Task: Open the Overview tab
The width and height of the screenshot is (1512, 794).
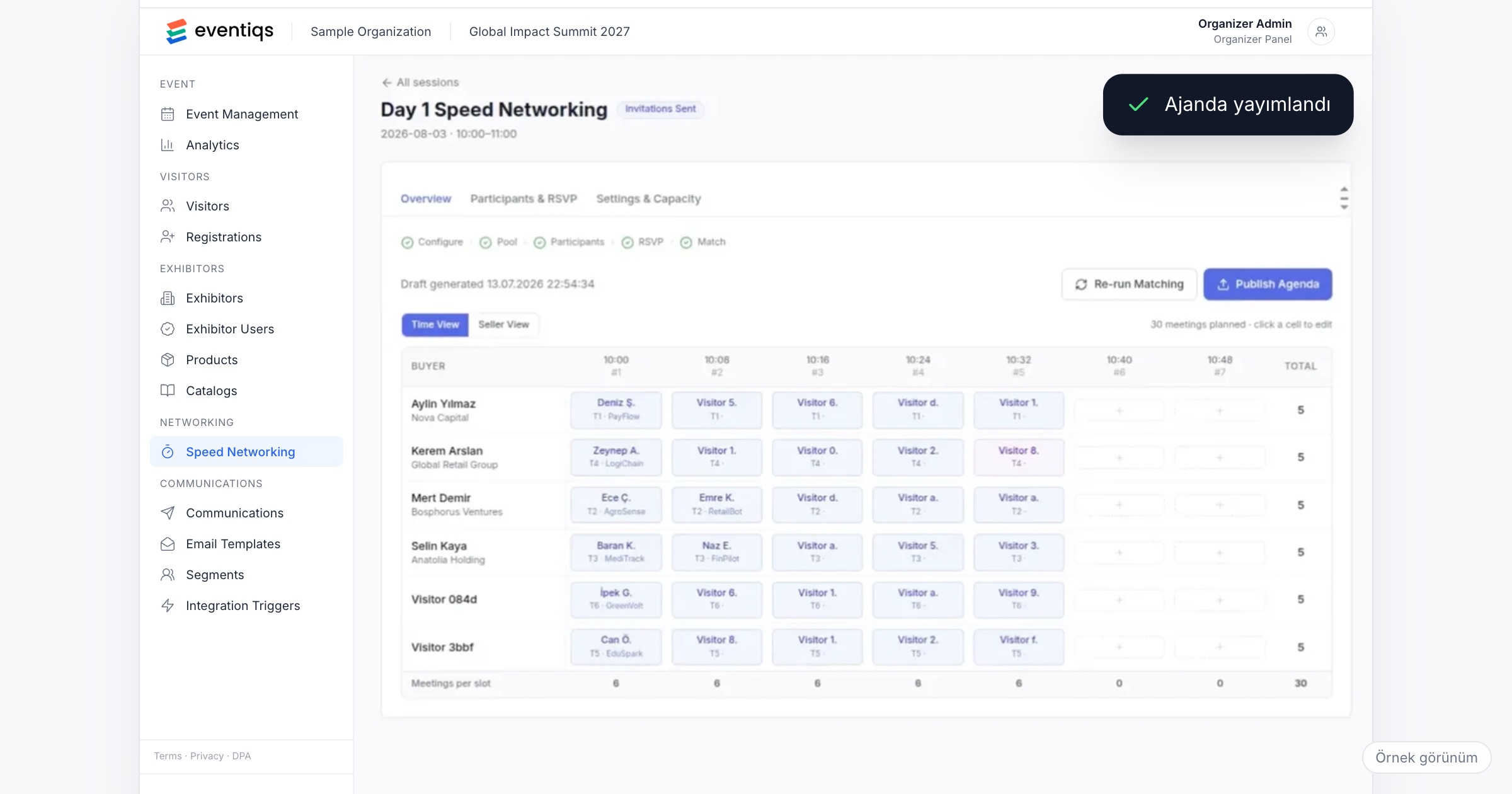Action: 426,198
